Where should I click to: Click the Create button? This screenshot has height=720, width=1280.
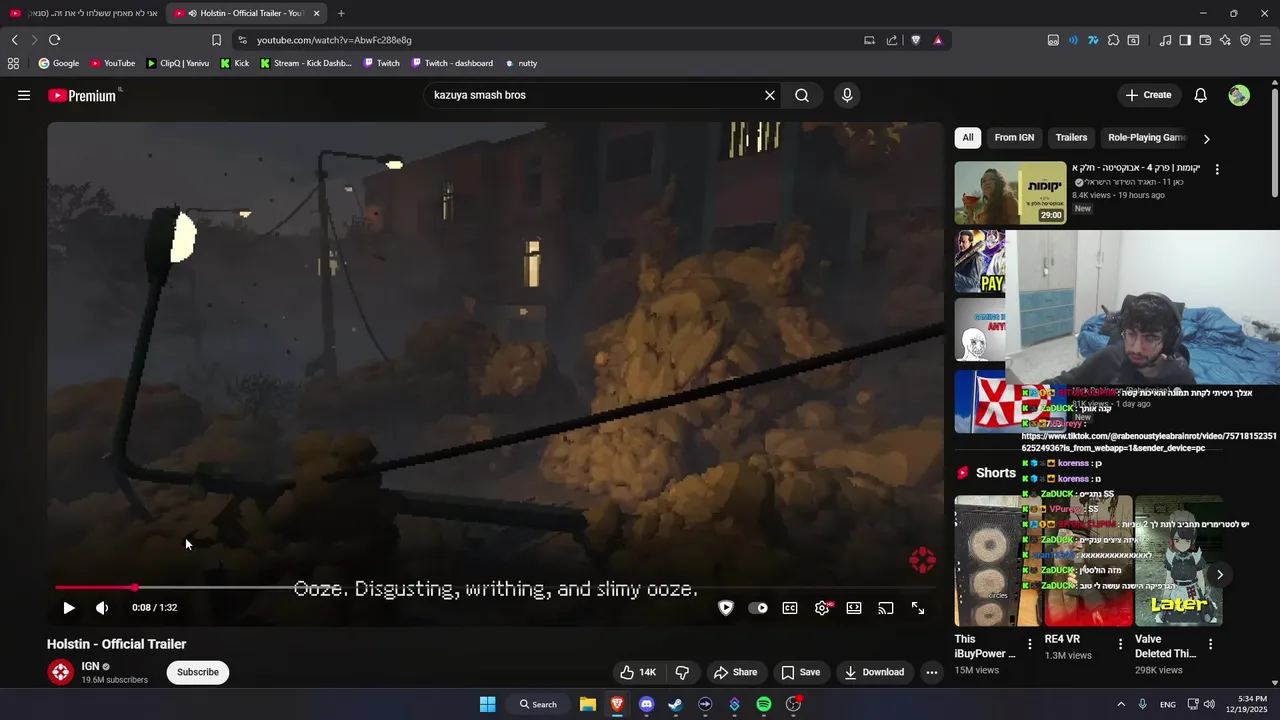point(1148,95)
